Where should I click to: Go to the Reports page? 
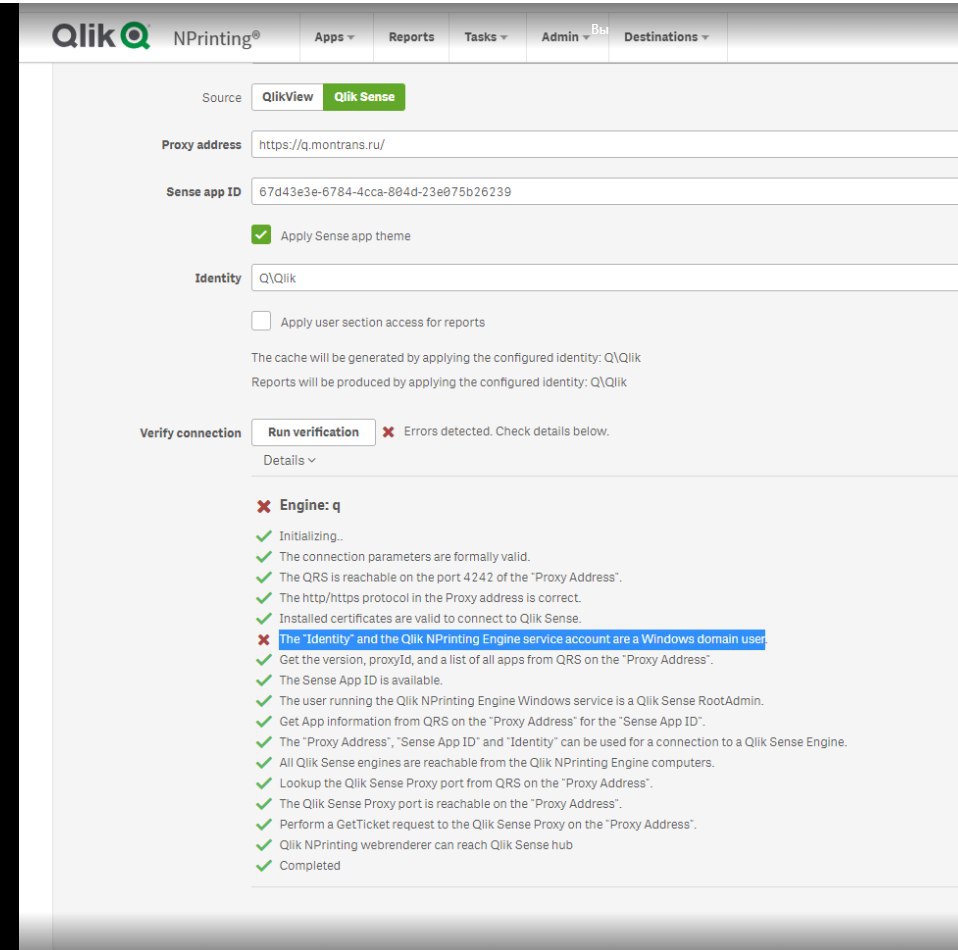pyautogui.click(x=411, y=37)
